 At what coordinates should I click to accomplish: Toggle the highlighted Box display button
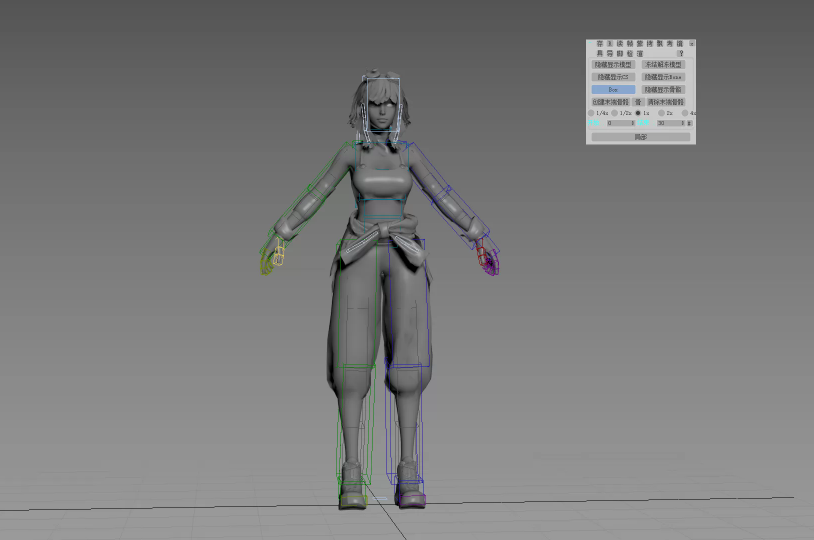click(x=613, y=89)
